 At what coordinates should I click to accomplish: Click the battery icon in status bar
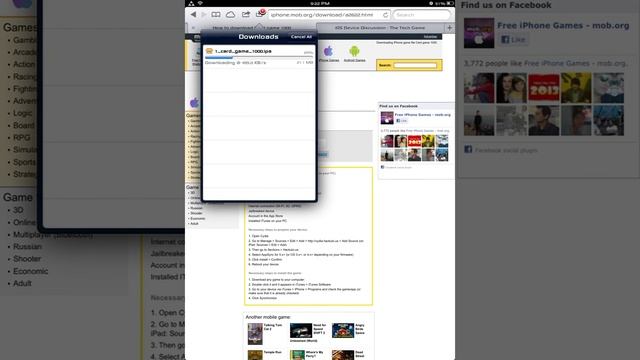[449, 3]
